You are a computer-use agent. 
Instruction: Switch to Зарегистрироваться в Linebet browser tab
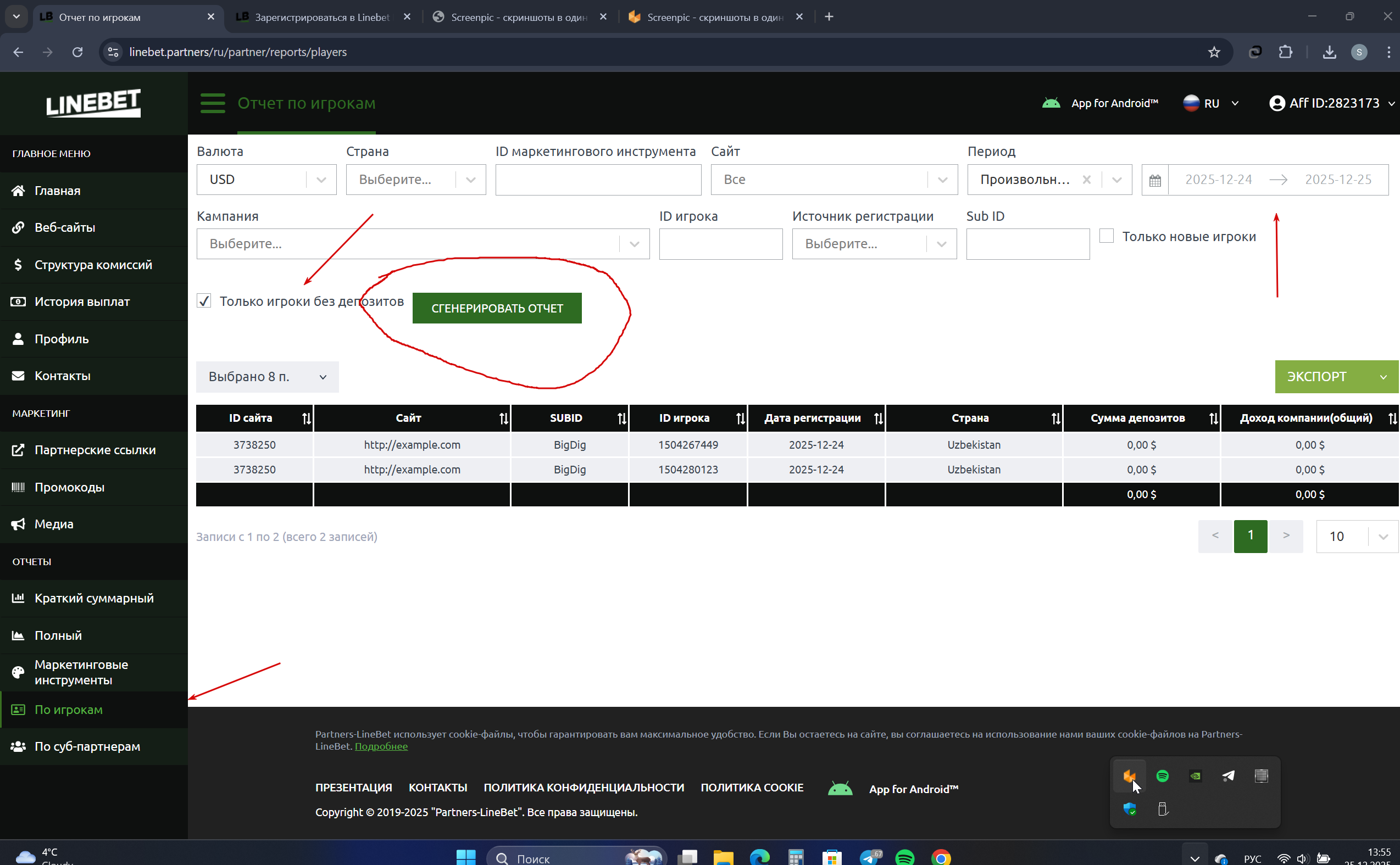(321, 17)
